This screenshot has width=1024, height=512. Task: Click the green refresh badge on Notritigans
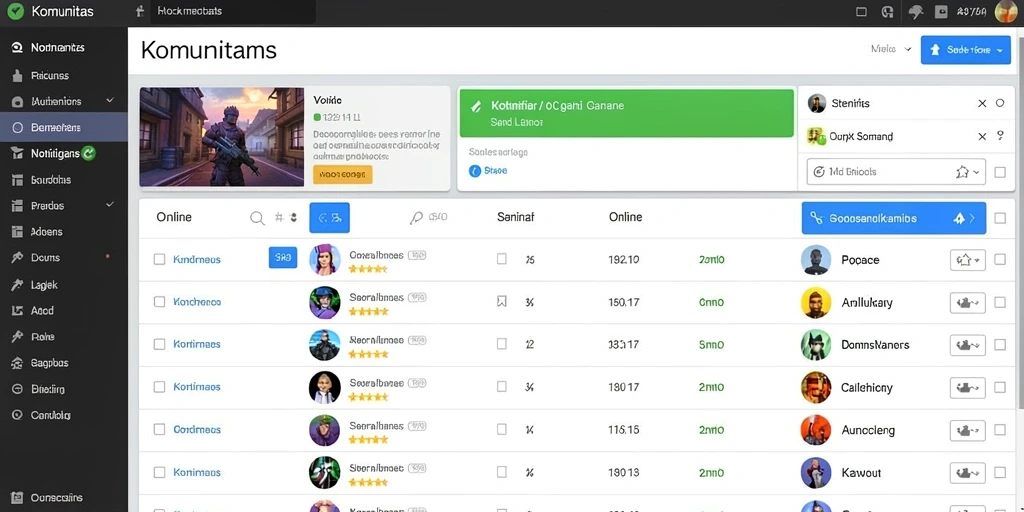89,153
